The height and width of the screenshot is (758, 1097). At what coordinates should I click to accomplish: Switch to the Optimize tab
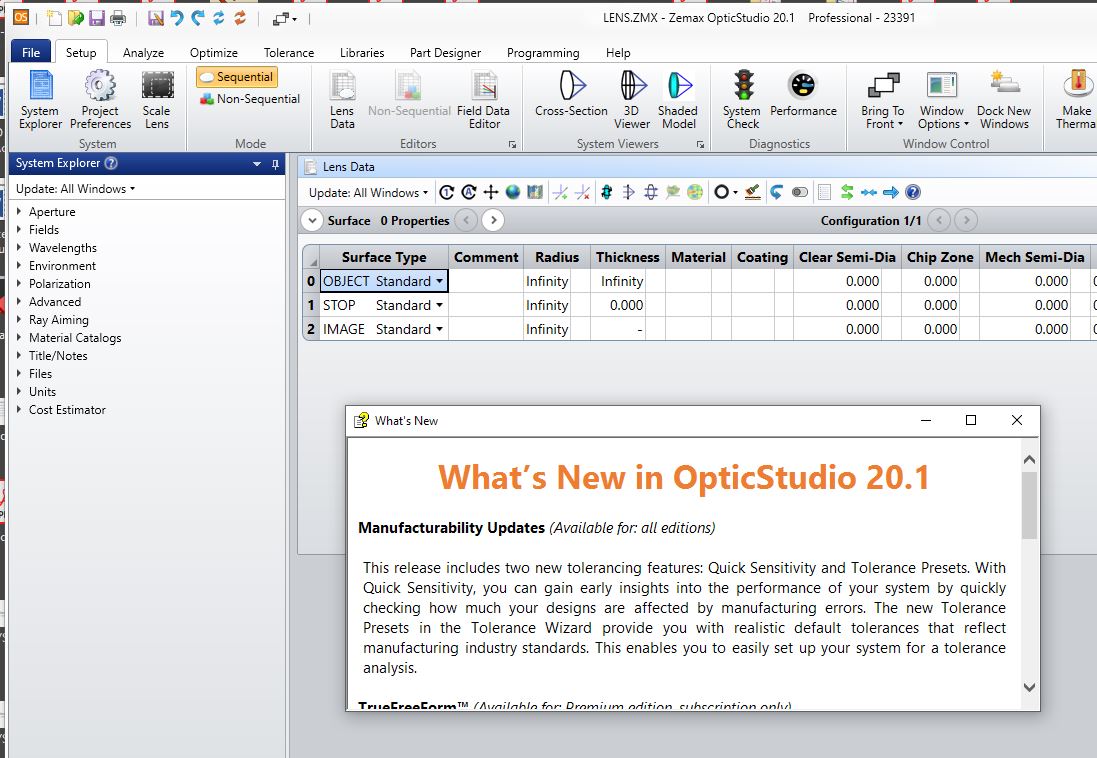tap(213, 52)
